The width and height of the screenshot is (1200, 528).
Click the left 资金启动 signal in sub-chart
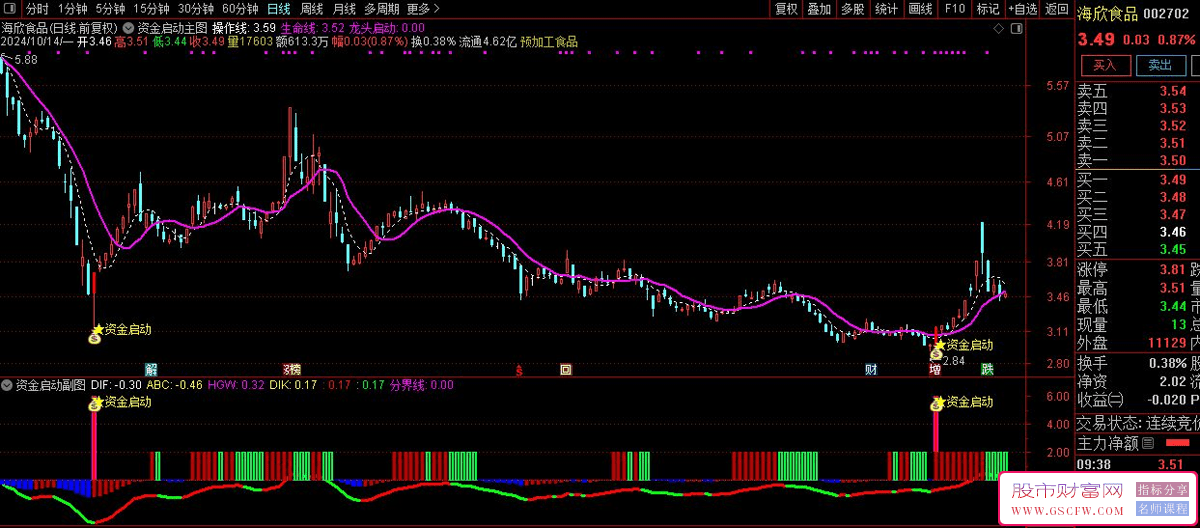click(121, 402)
